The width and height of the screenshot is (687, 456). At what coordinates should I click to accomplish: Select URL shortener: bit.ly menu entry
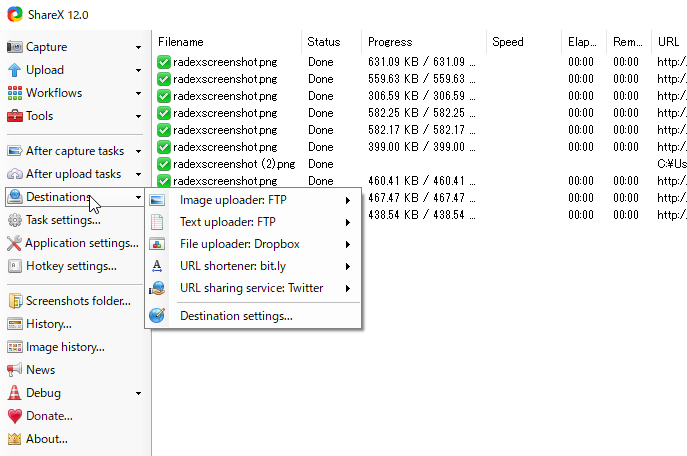coord(253,266)
